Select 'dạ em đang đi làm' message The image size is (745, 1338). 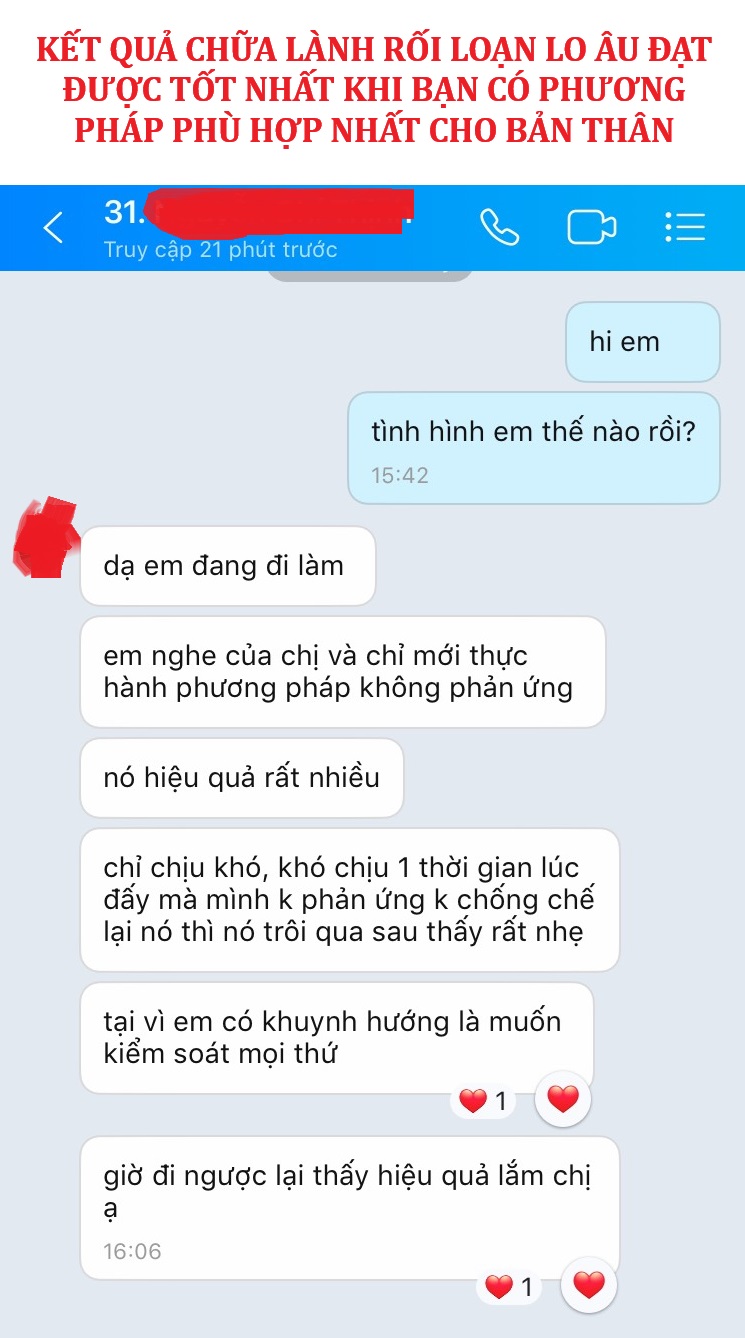click(x=228, y=566)
